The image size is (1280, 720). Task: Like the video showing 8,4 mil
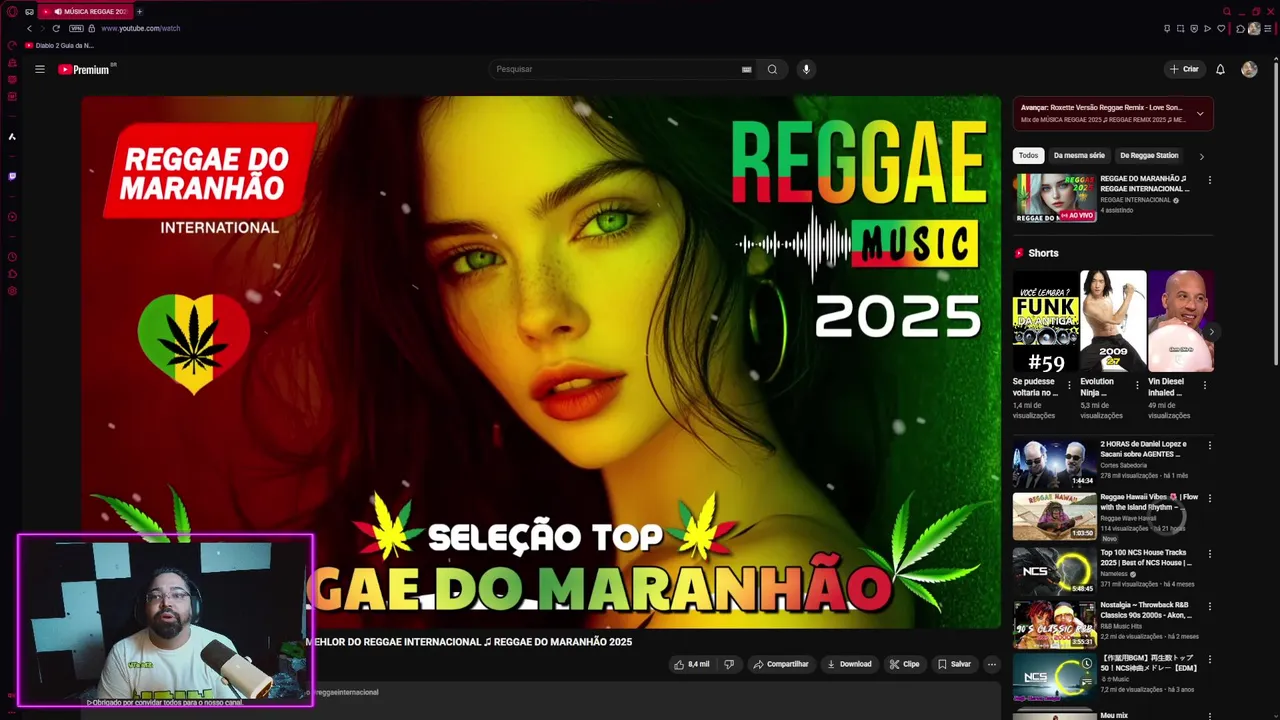[692, 664]
